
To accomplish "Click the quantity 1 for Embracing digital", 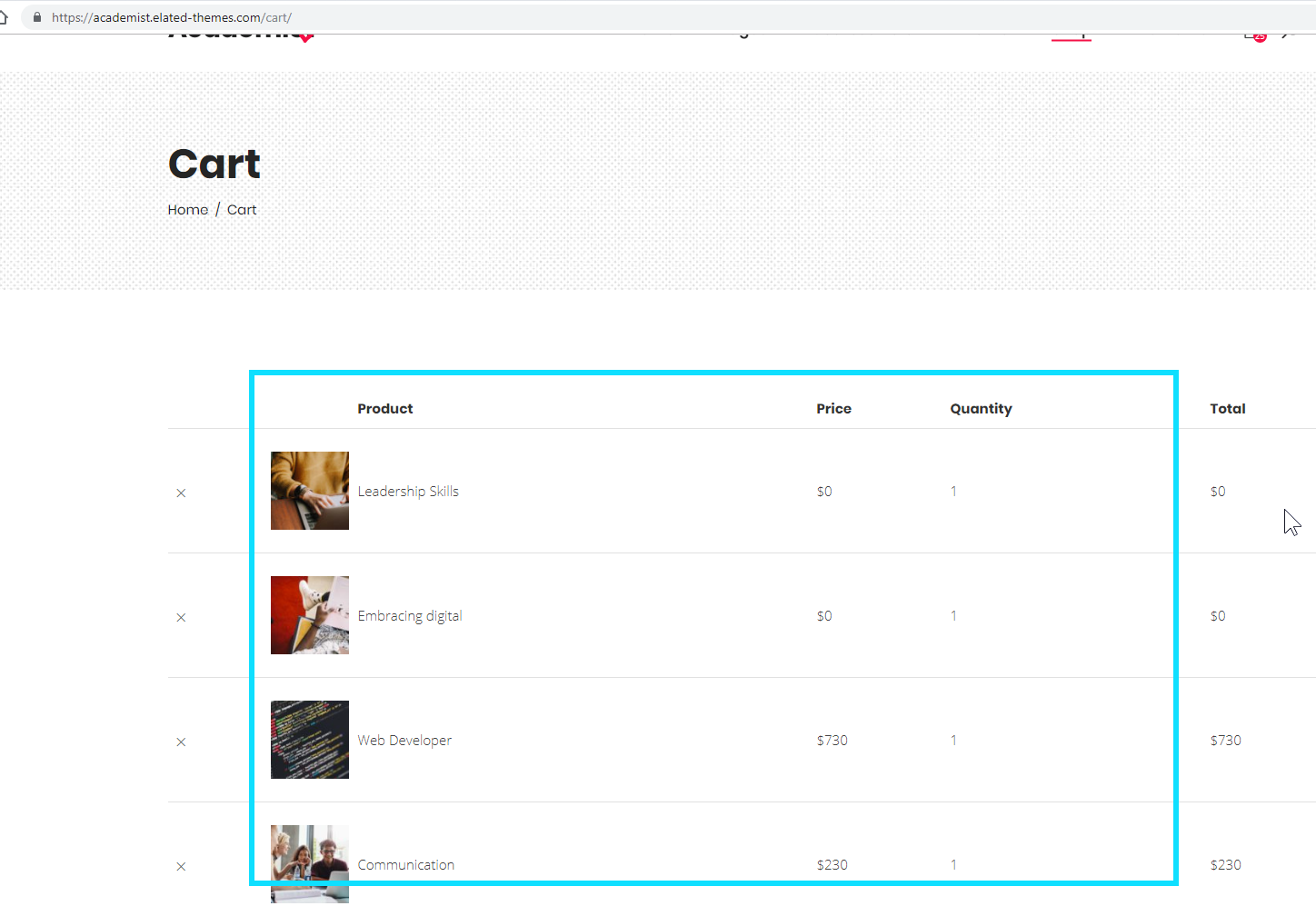I will click(x=953, y=616).
